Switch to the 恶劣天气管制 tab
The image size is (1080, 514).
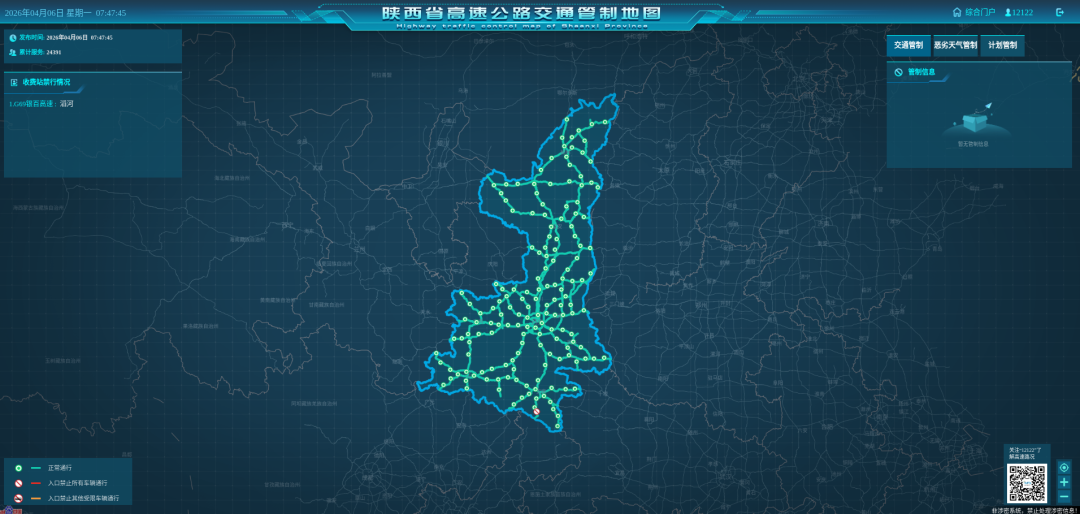(x=955, y=45)
